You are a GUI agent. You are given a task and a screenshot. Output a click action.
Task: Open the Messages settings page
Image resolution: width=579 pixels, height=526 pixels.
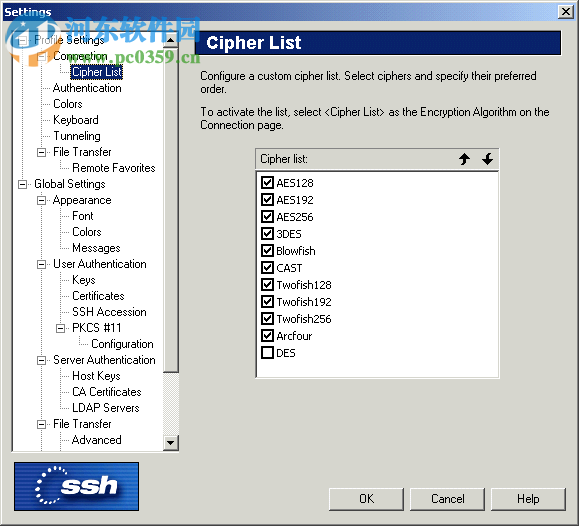pyautogui.click(x=96, y=248)
